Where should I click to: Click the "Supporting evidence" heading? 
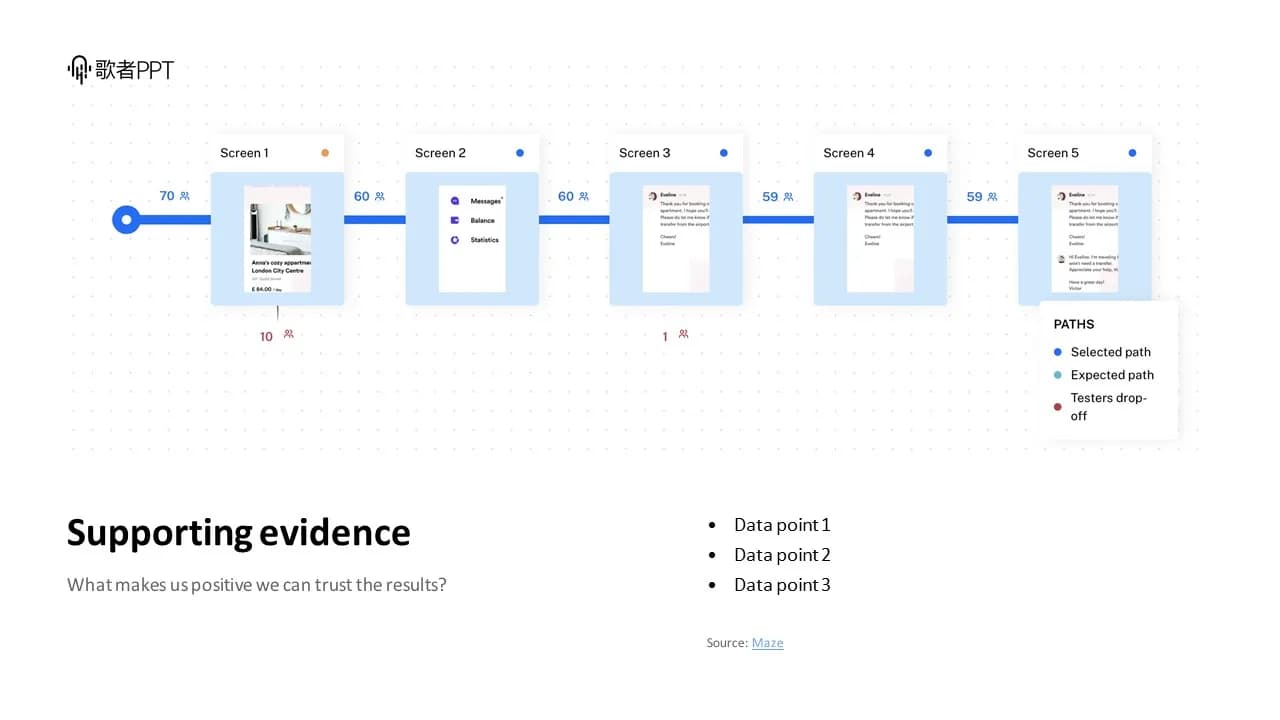click(238, 533)
